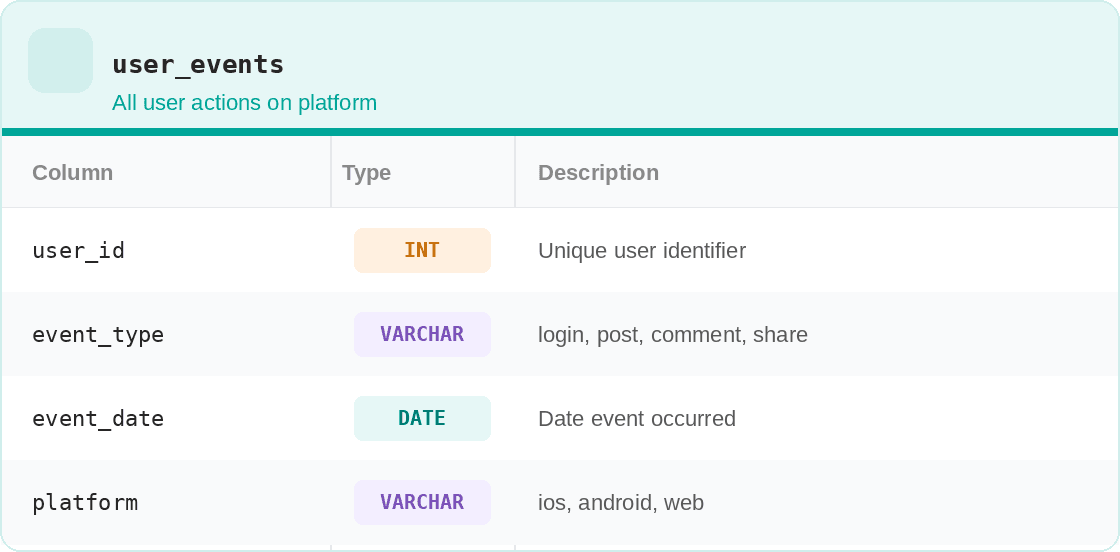1120x552 pixels.
Task: Click the VARCHAR badge in event_type row
Action: [x=422, y=334]
